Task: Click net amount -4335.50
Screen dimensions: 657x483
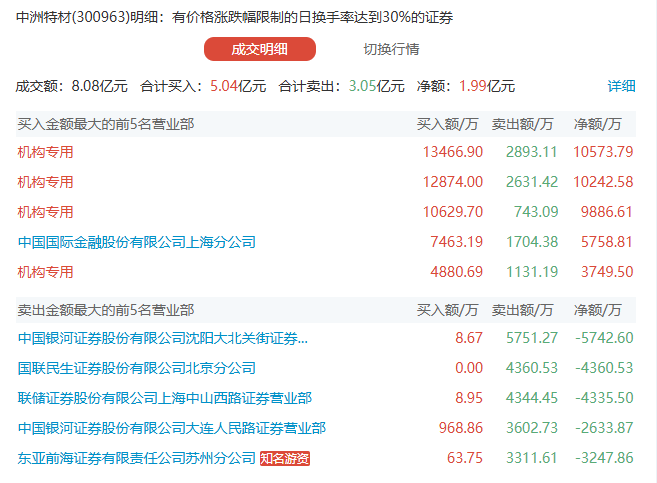Action: 604,398
